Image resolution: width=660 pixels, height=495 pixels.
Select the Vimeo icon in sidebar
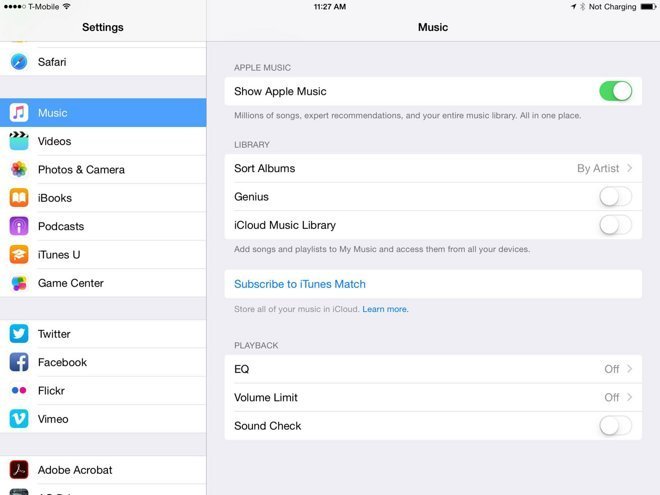coord(19,419)
